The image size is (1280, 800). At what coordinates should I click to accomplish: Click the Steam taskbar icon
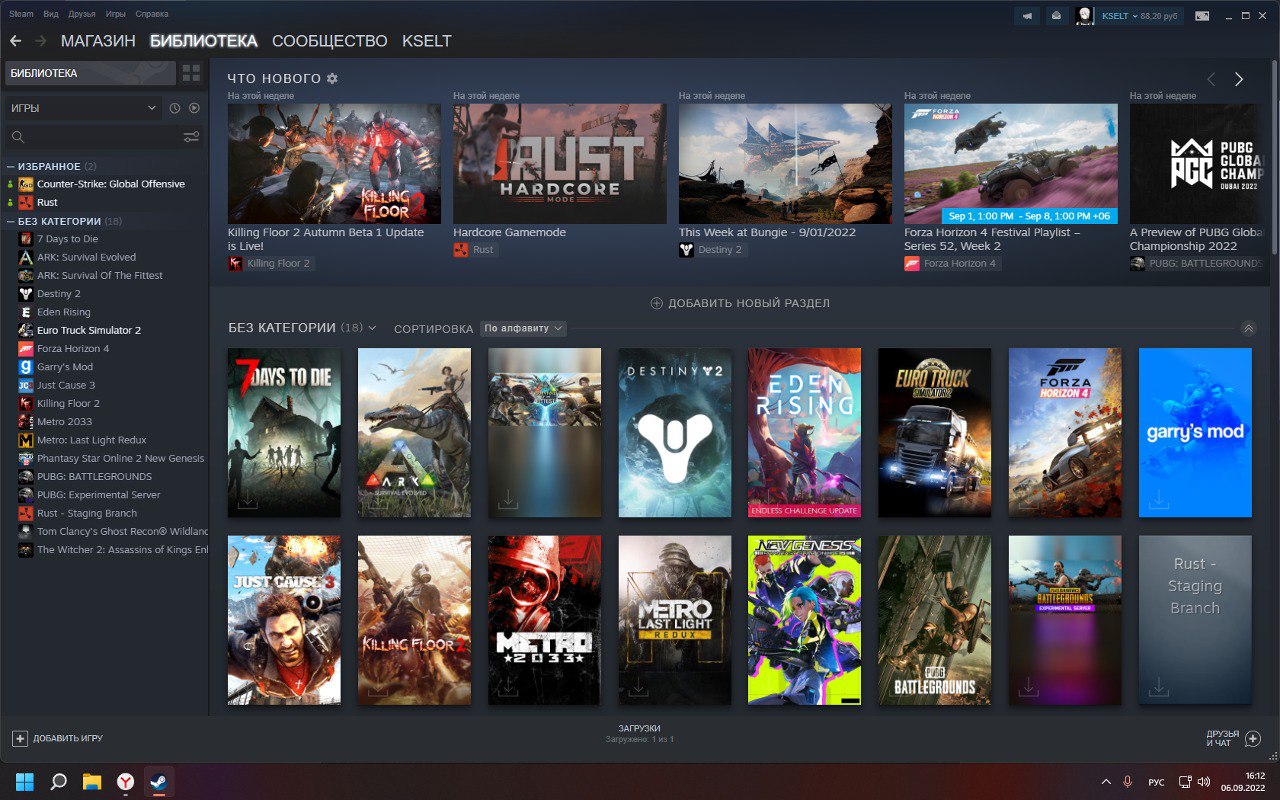point(158,781)
